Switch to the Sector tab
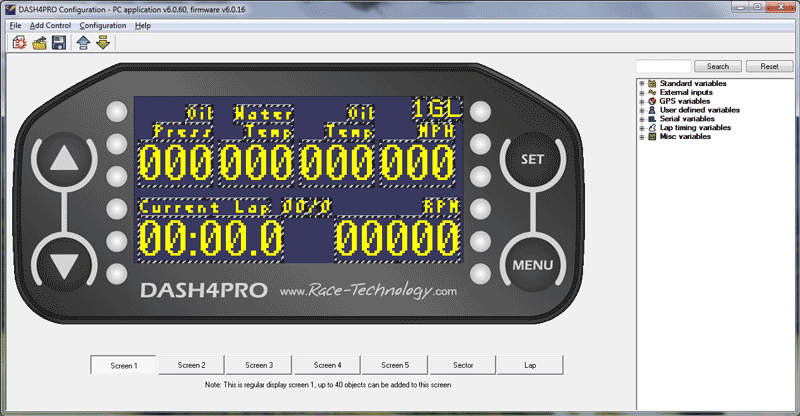800x416 pixels. (463, 365)
